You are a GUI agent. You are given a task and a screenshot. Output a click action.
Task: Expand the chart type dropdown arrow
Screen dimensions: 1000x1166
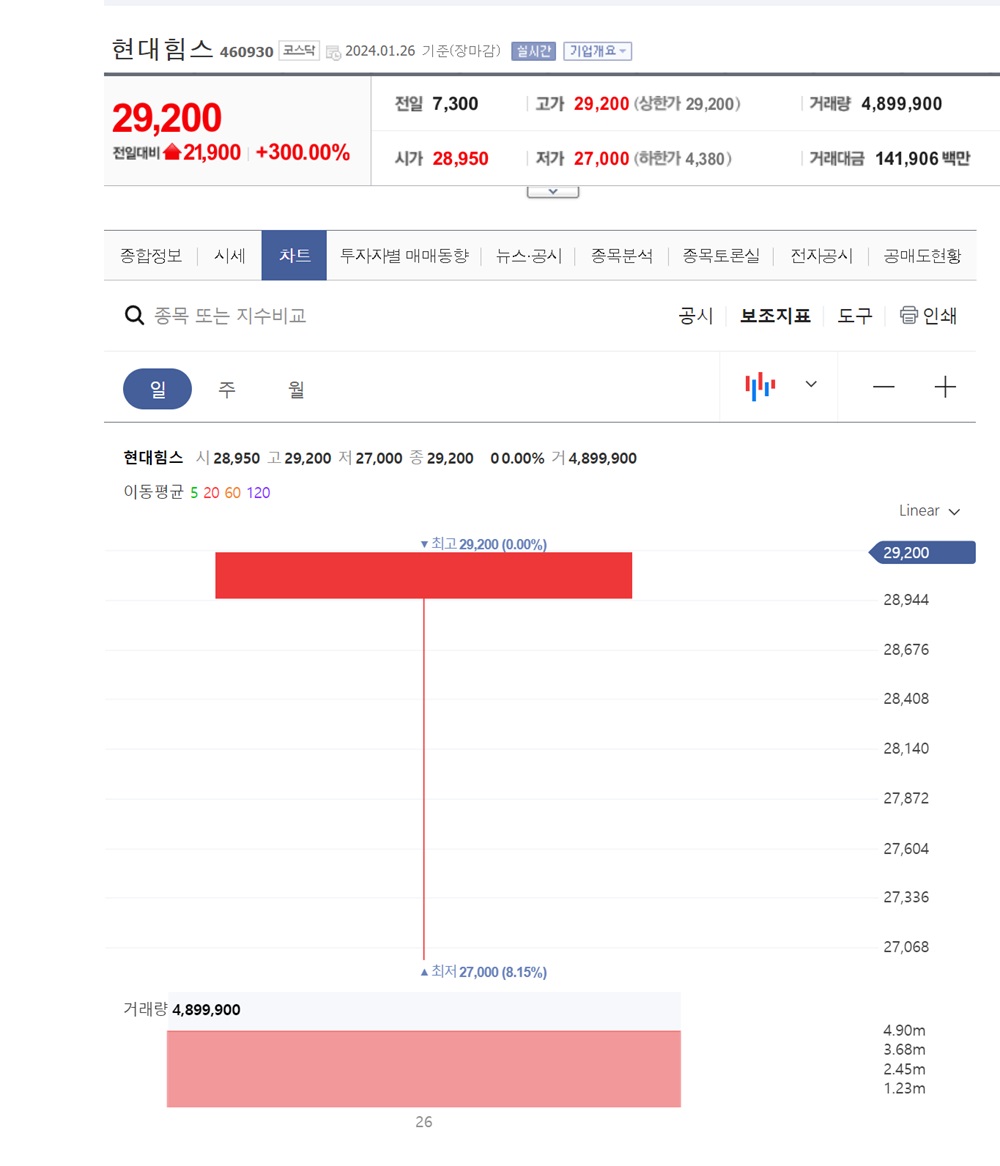click(811, 384)
